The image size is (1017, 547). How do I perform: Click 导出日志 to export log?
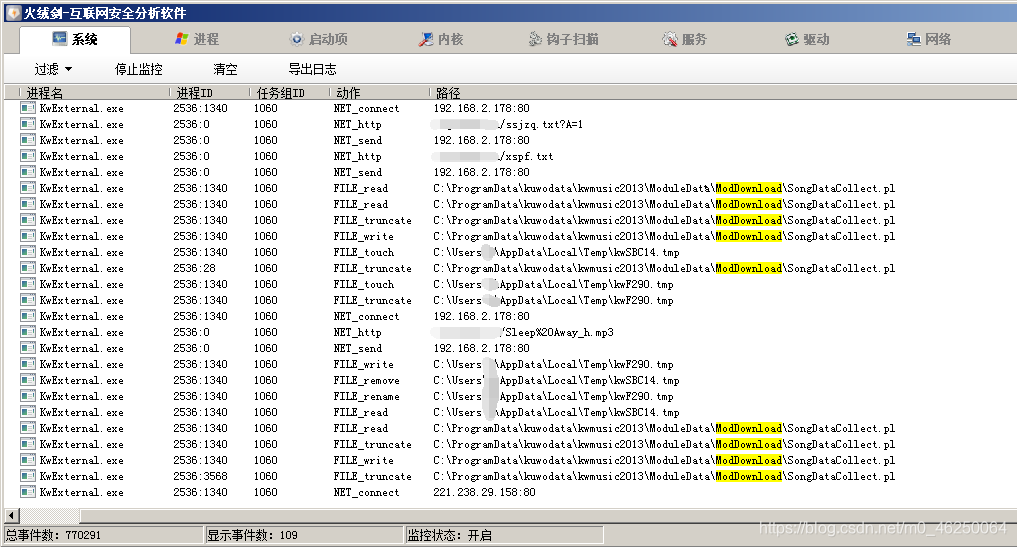click(x=312, y=69)
